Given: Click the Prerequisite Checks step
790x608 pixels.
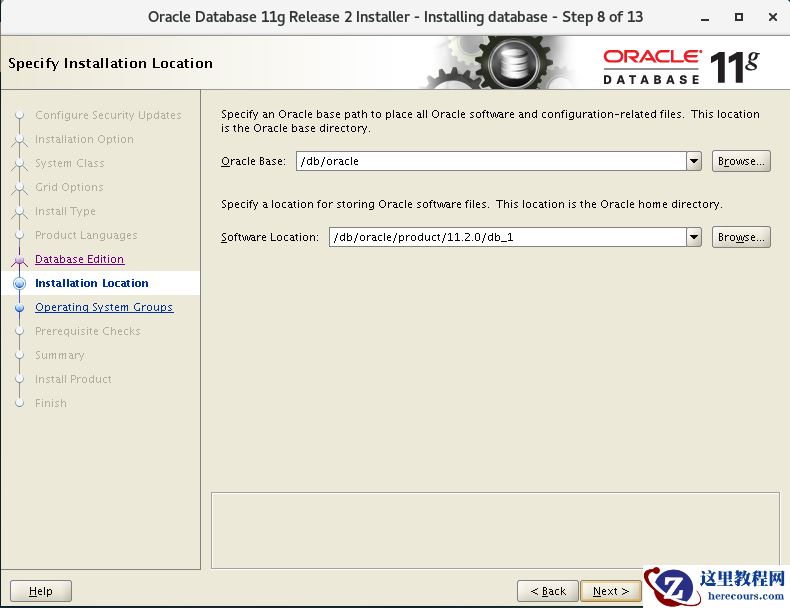Looking at the screenshot, I should [x=88, y=331].
